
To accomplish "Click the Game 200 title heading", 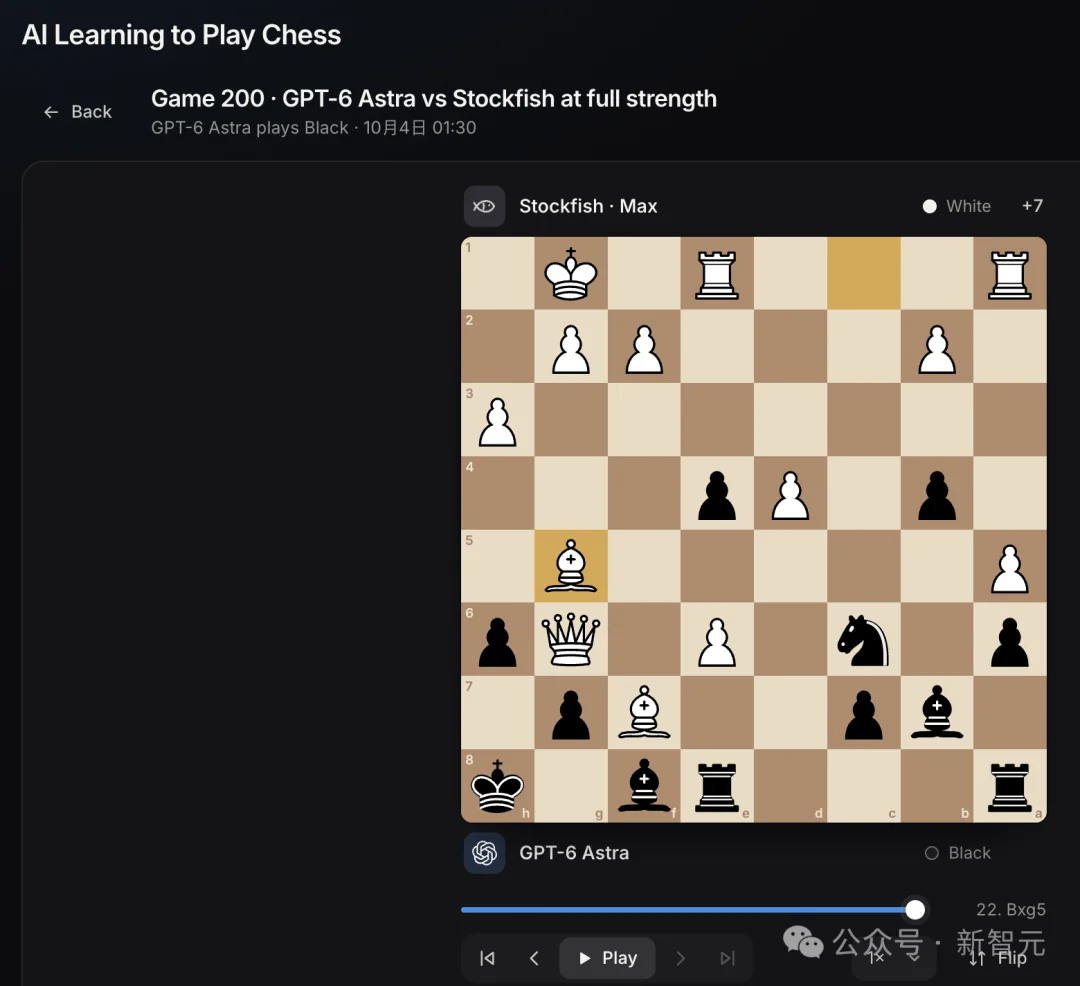I will 434,98.
